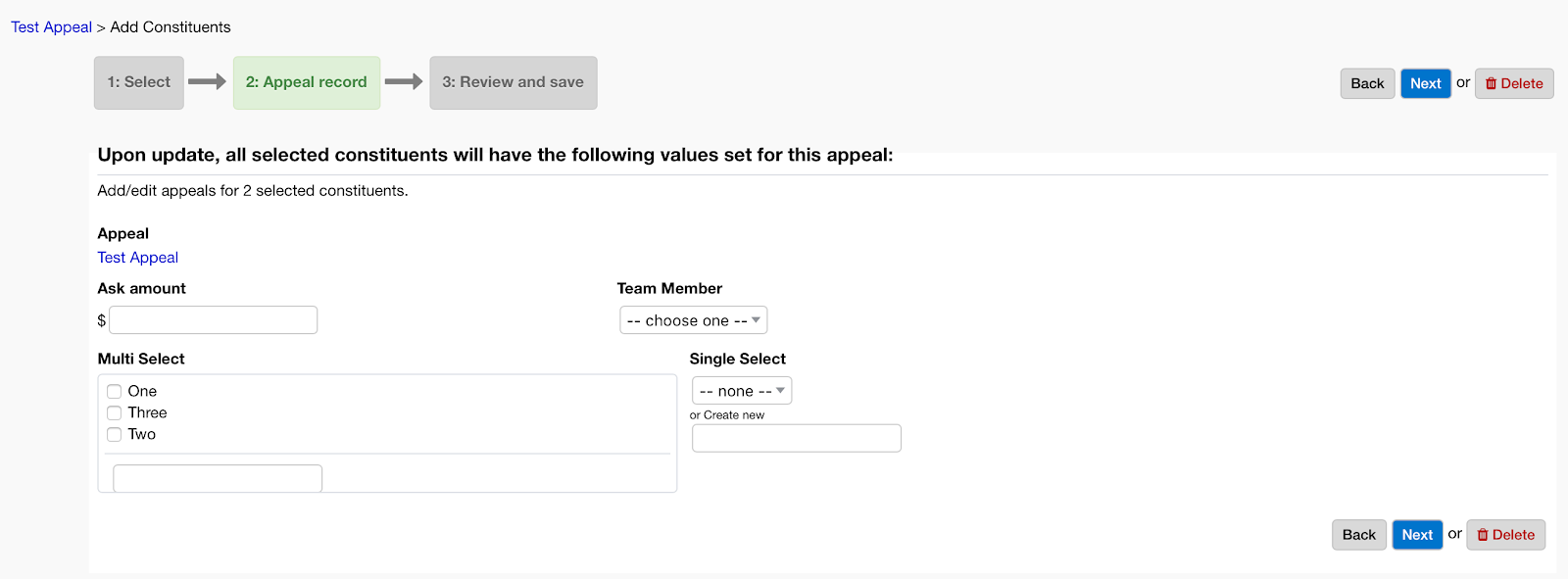Image resolution: width=1568 pixels, height=579 pixels.
Task: Go to step 1: Select
Action: click(x=139, y=82)
